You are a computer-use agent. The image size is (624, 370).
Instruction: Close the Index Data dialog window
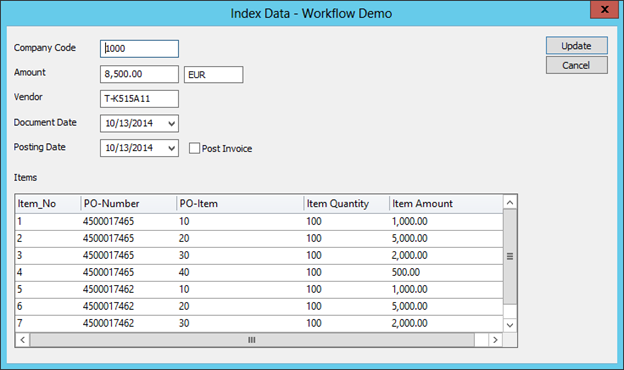[604, 9]
